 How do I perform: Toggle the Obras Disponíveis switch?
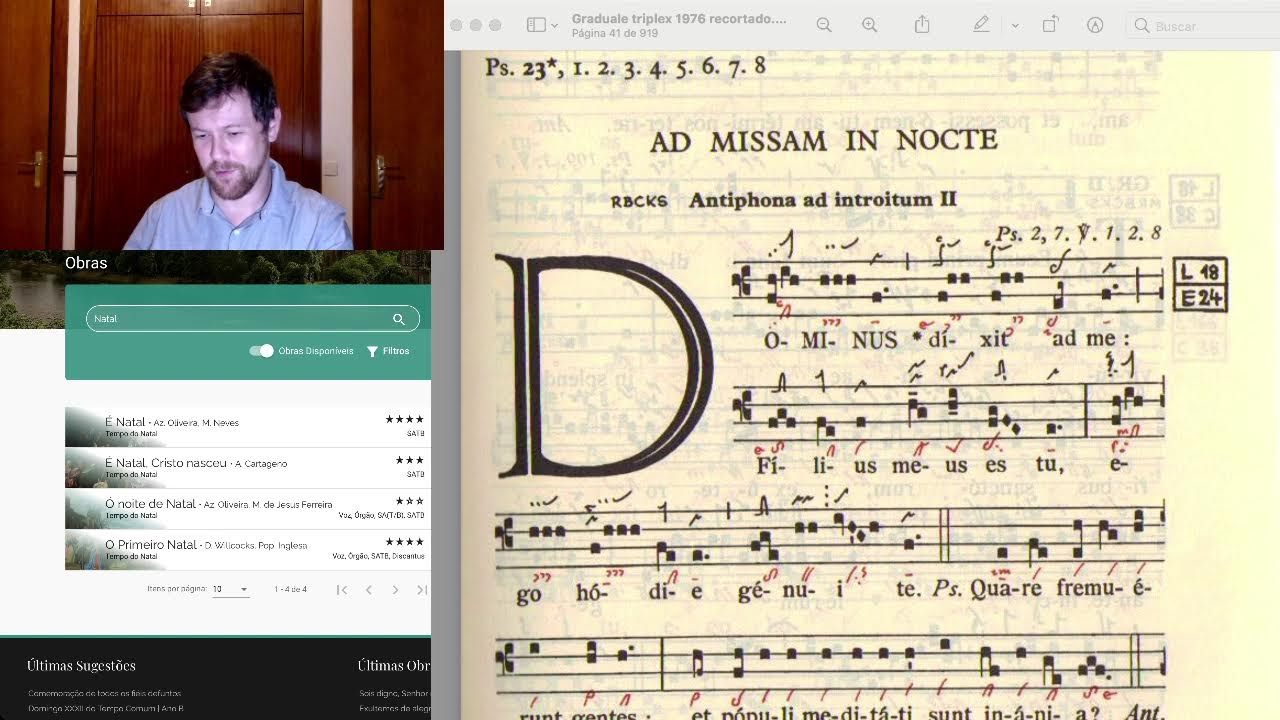point(261,351)
